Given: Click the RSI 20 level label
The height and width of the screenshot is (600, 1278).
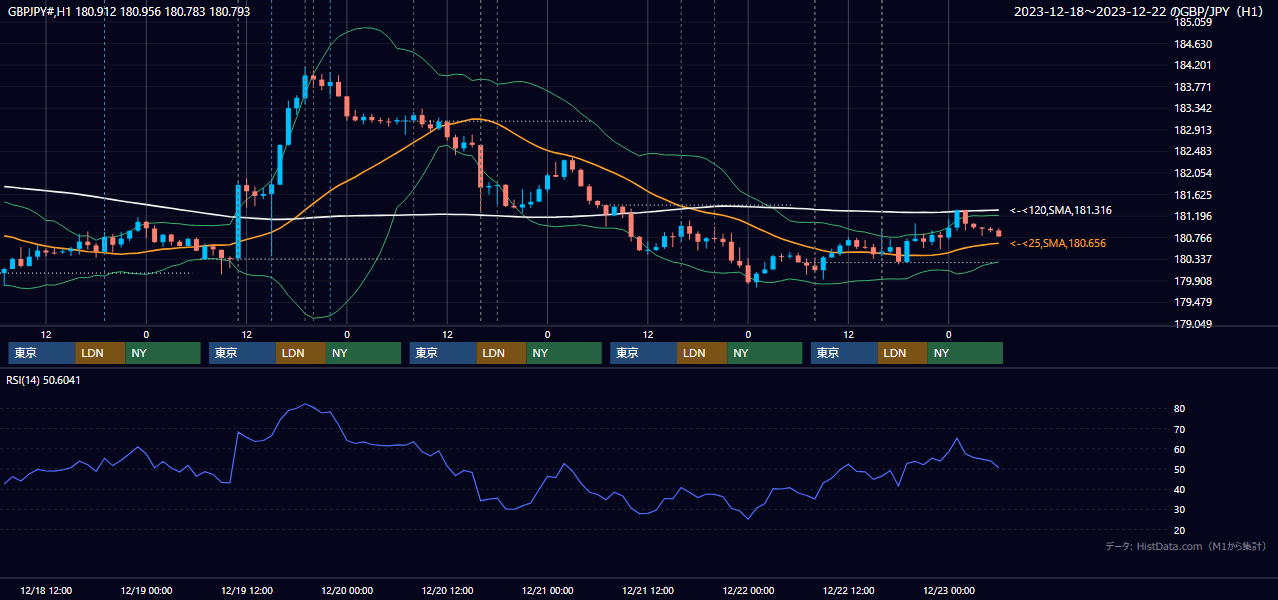Looking at the screenshot, I should [x=1179, y=530].
